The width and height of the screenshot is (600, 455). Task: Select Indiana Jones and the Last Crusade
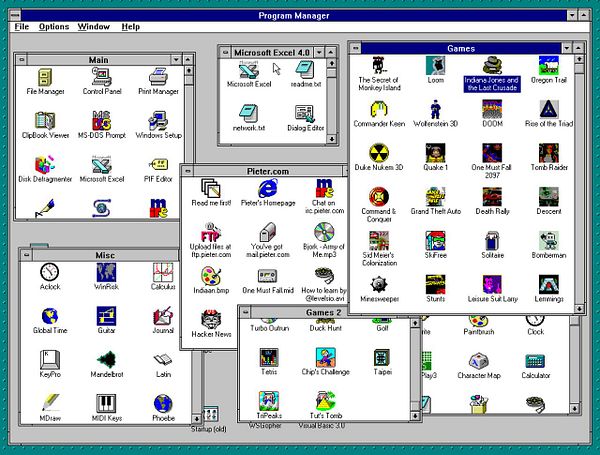[492, 73]
